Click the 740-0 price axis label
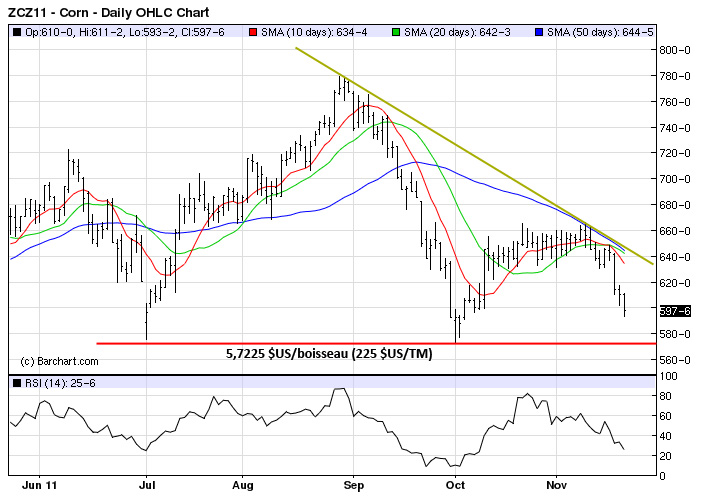 pyautogui.click(x=675, y=128)
